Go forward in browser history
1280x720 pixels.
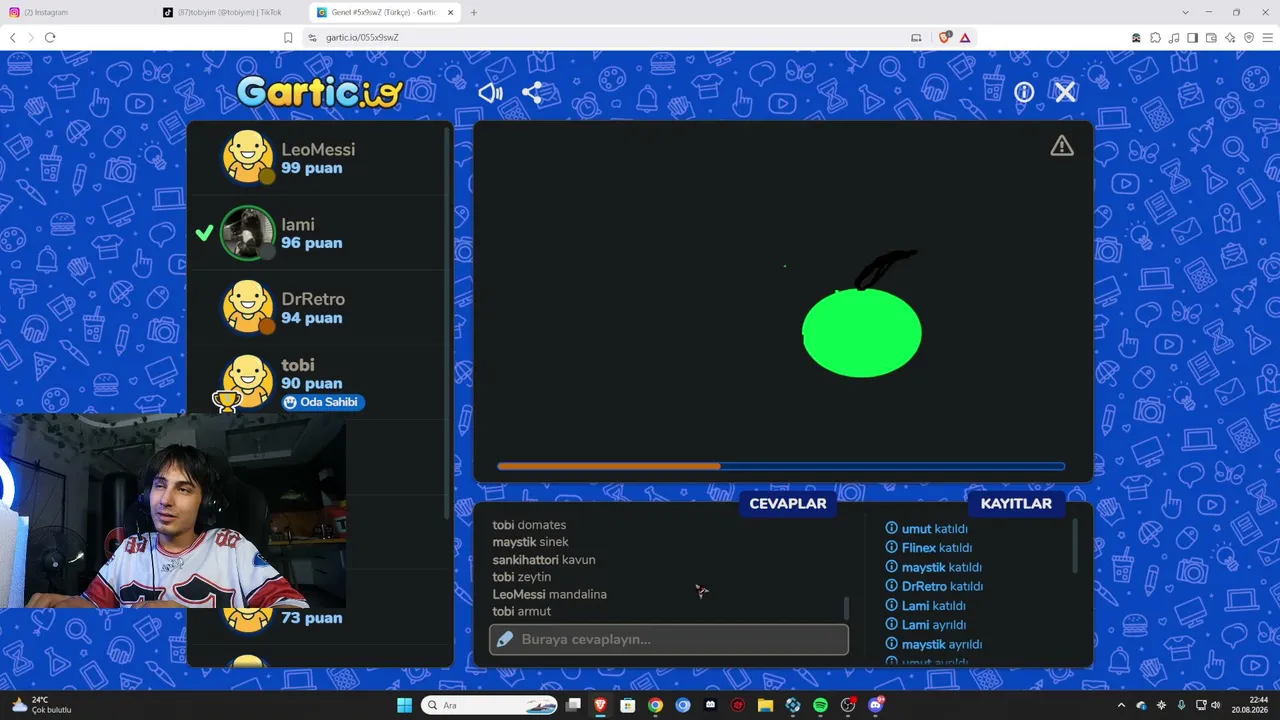(30, 37)
